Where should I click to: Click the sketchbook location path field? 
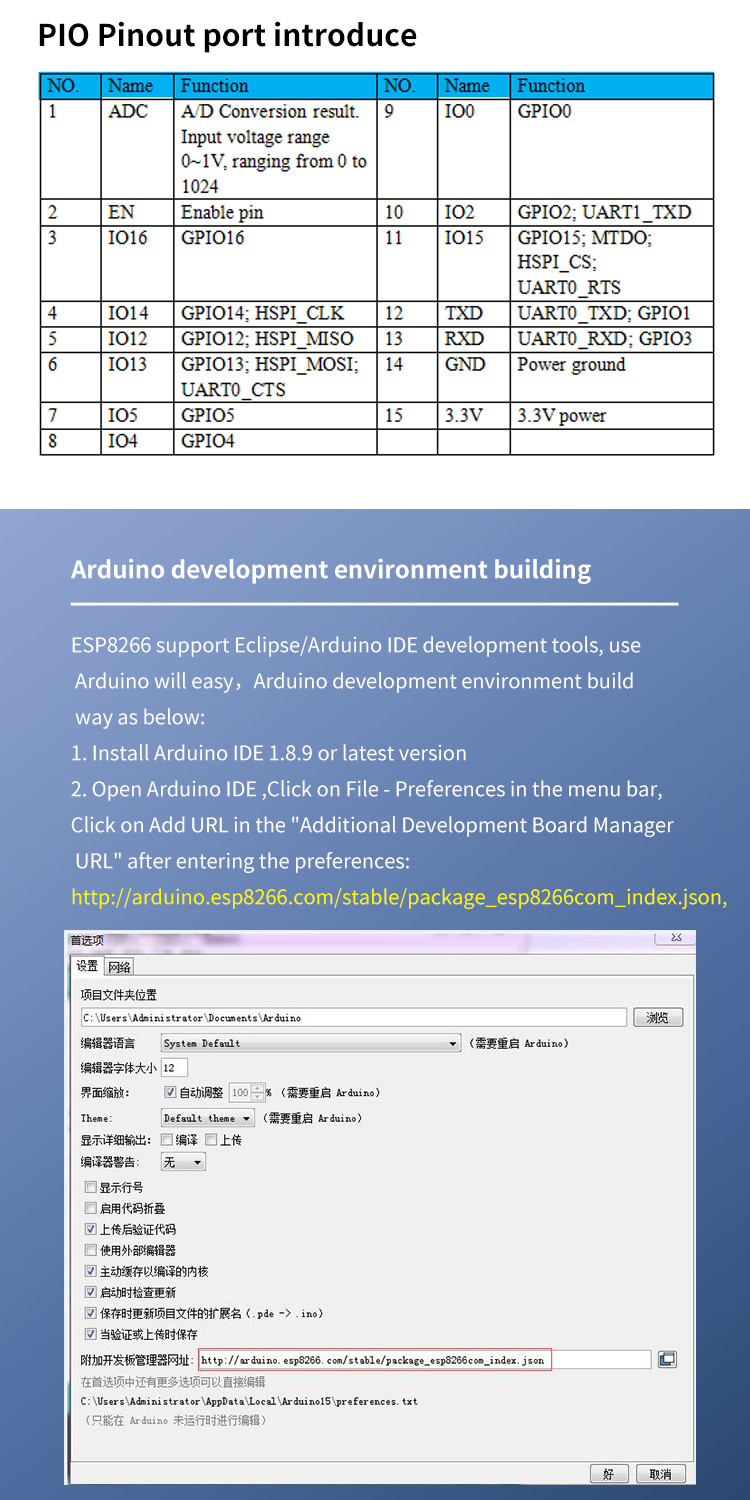pos(354,1017)
